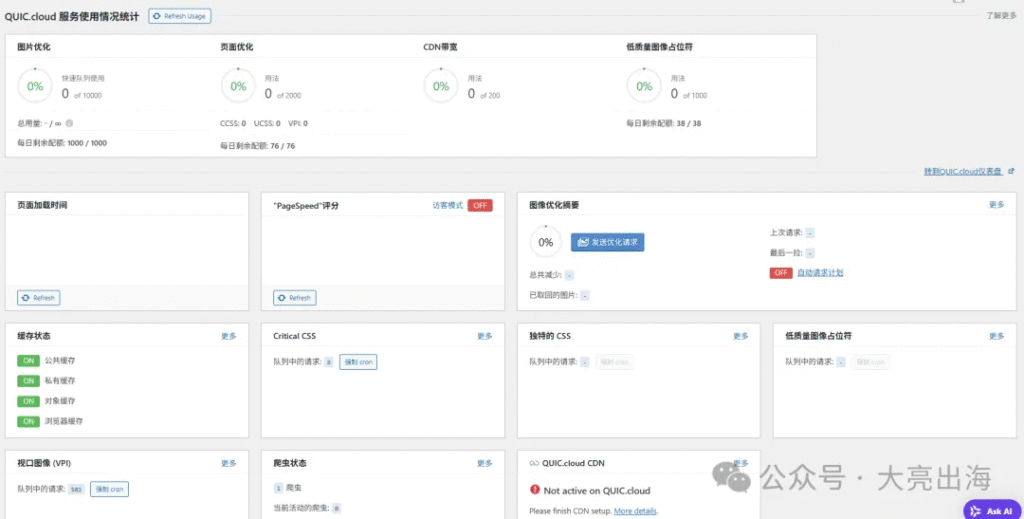The width and height of the screenshot is (1024, 519).
Task: Open 更多 in 图像优化摘要 card
Action: coord(996,205)
